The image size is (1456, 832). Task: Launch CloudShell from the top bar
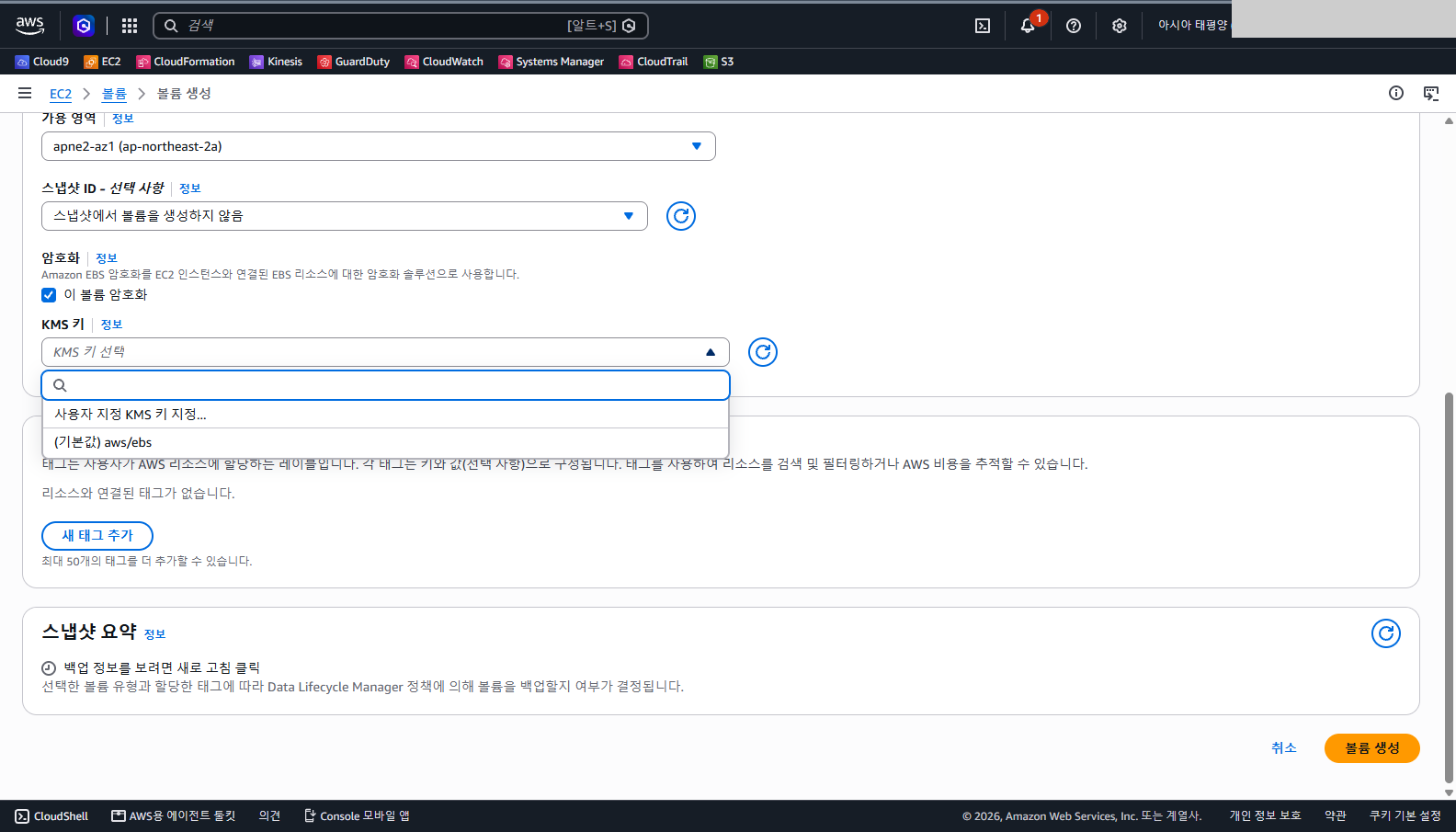[983, 26]
